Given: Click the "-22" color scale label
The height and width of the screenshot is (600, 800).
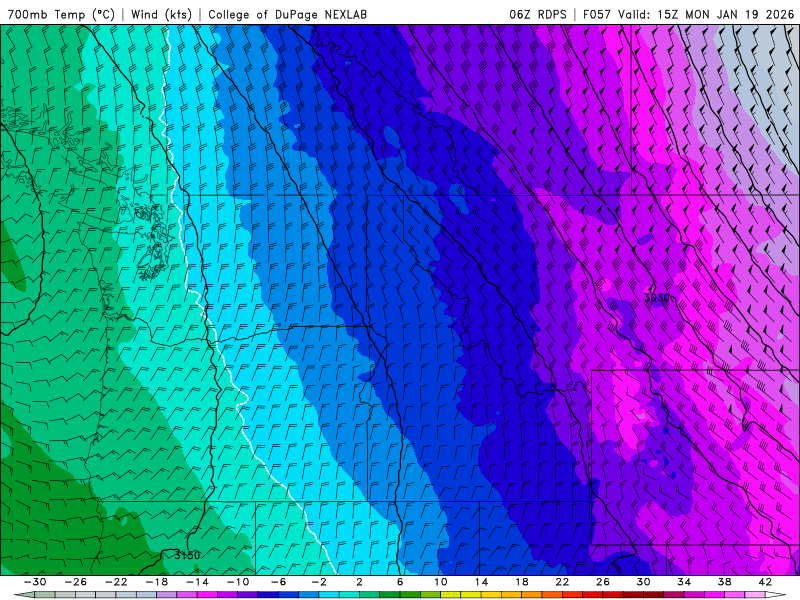Looking at the screenshot, I should (116, 582).
